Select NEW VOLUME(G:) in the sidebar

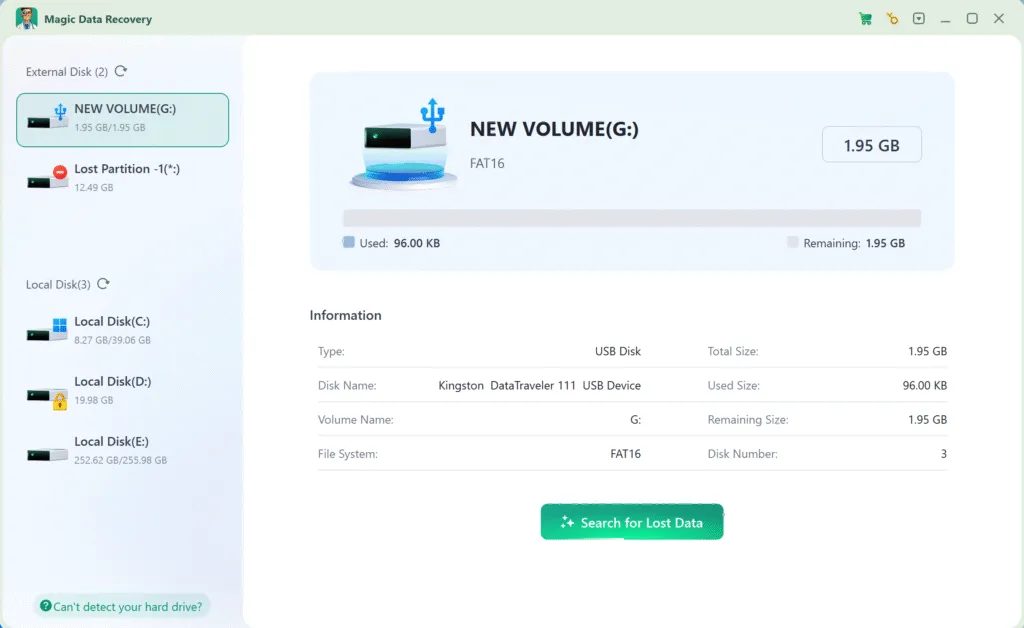point(122,120)
